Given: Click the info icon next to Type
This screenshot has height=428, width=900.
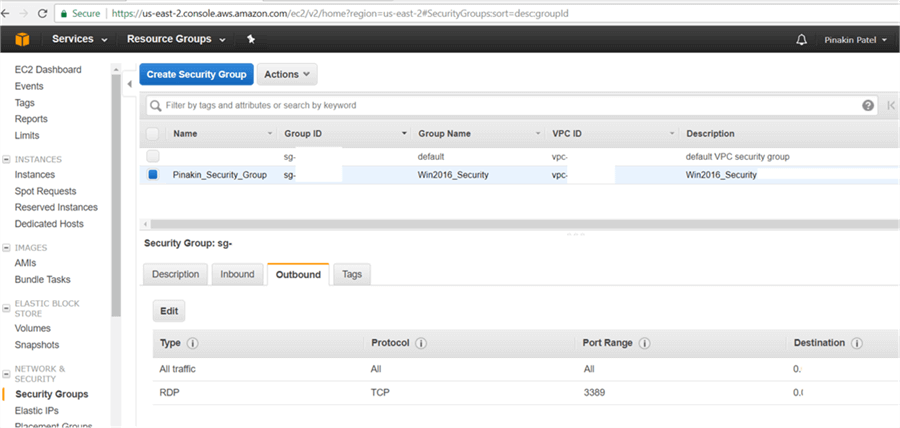Looking at the screenshot, I should 193,343.
